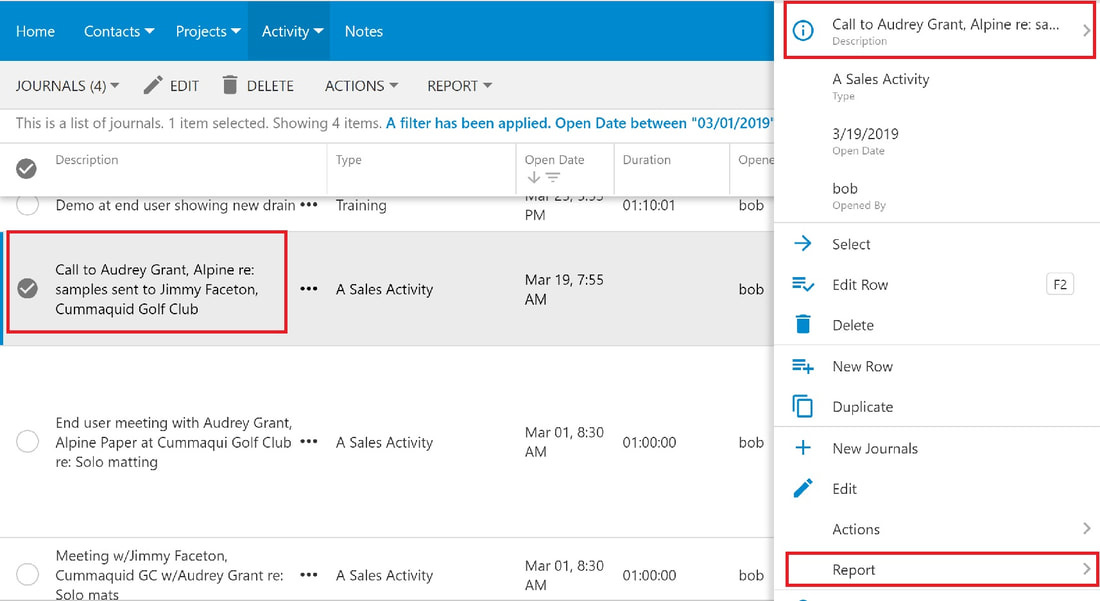Choose New Row from the context menu
Image resolution: width=1100 pixels, height=601 pixels.
pyautogui.click(x=937, y=366)
